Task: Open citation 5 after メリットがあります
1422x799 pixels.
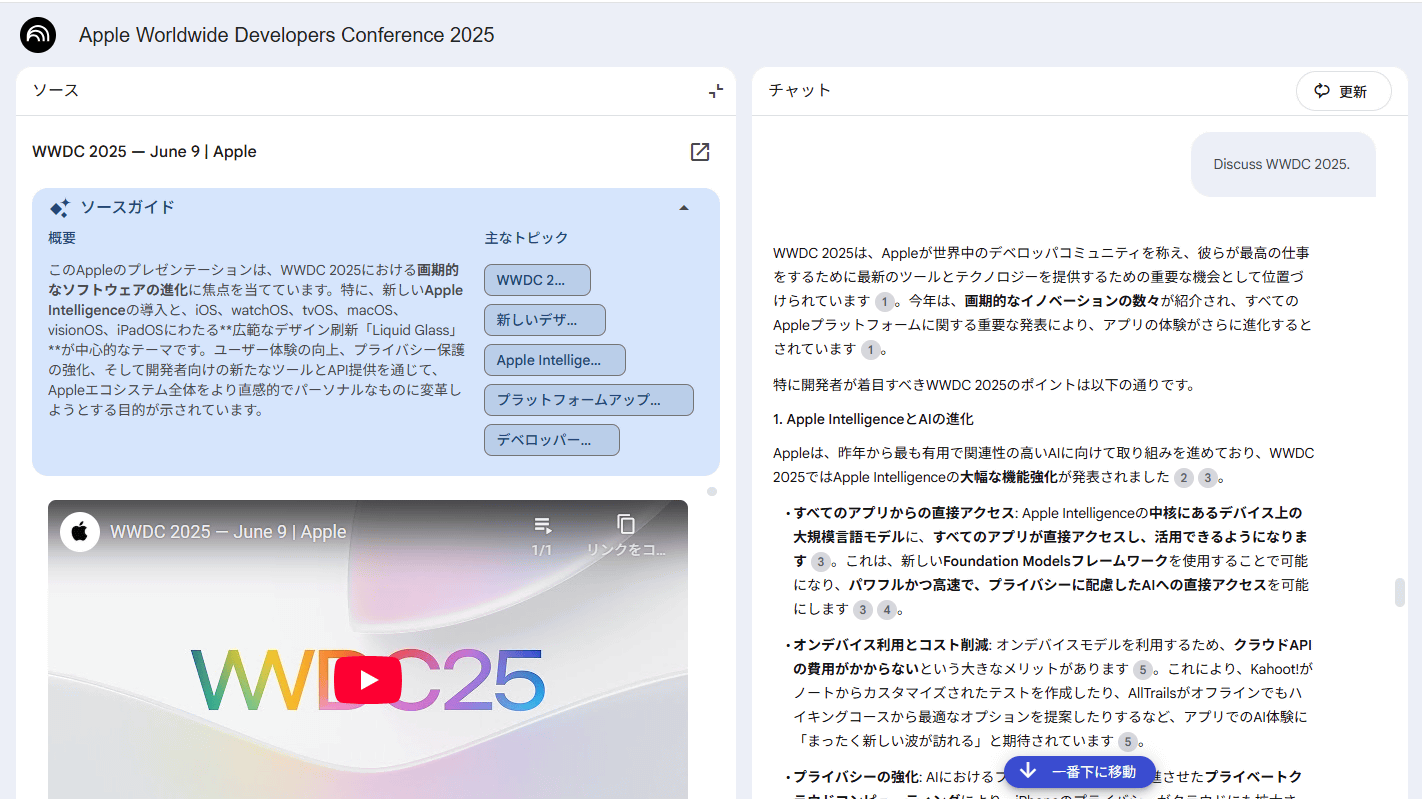Action: (x=1143, y=669)
